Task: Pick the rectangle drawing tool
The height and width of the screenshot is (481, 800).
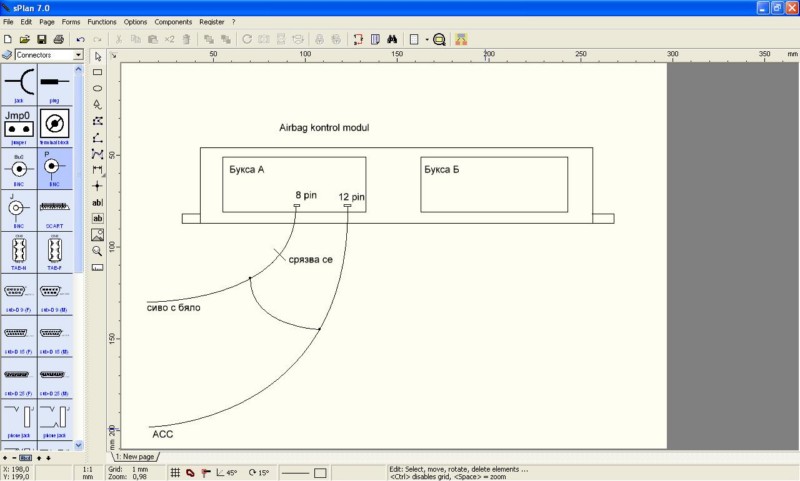Action: point(97,72)
